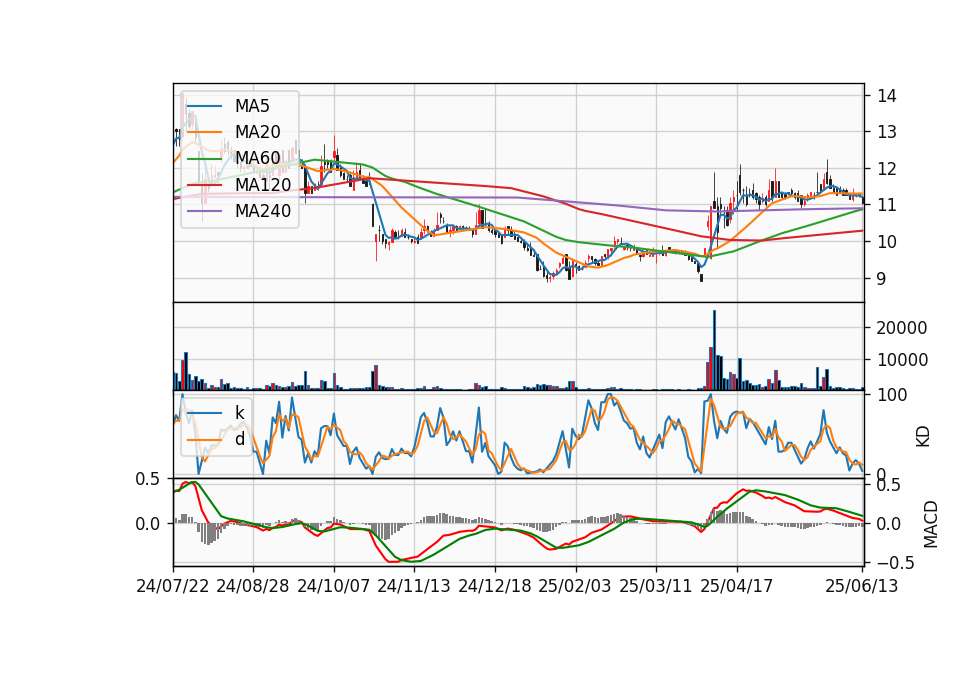Click the blue MA5 legend line sample
The height and width of the screenshot is (690, 960).
204,107
